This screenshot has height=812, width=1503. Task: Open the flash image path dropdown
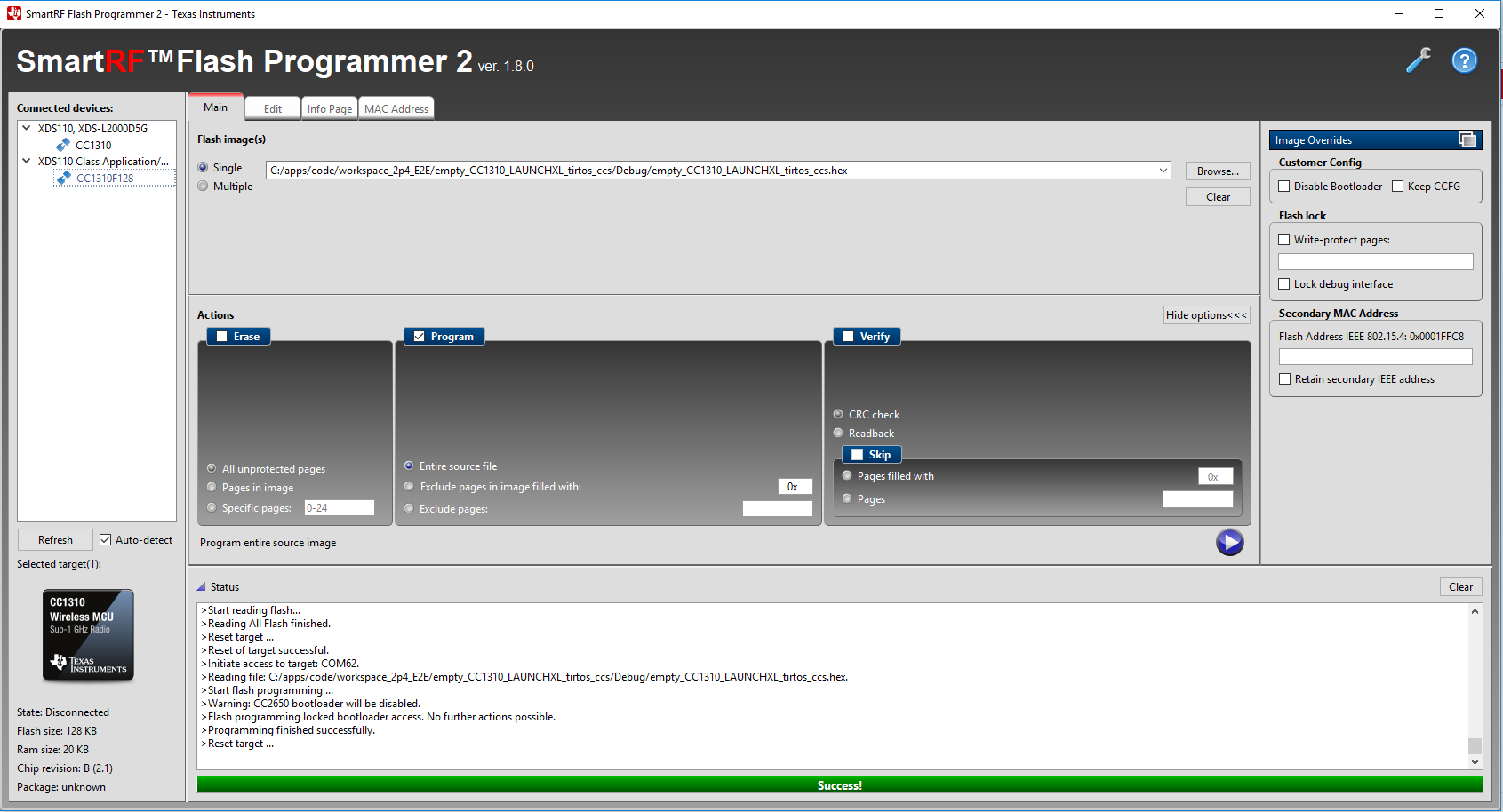pos(1163,171)
